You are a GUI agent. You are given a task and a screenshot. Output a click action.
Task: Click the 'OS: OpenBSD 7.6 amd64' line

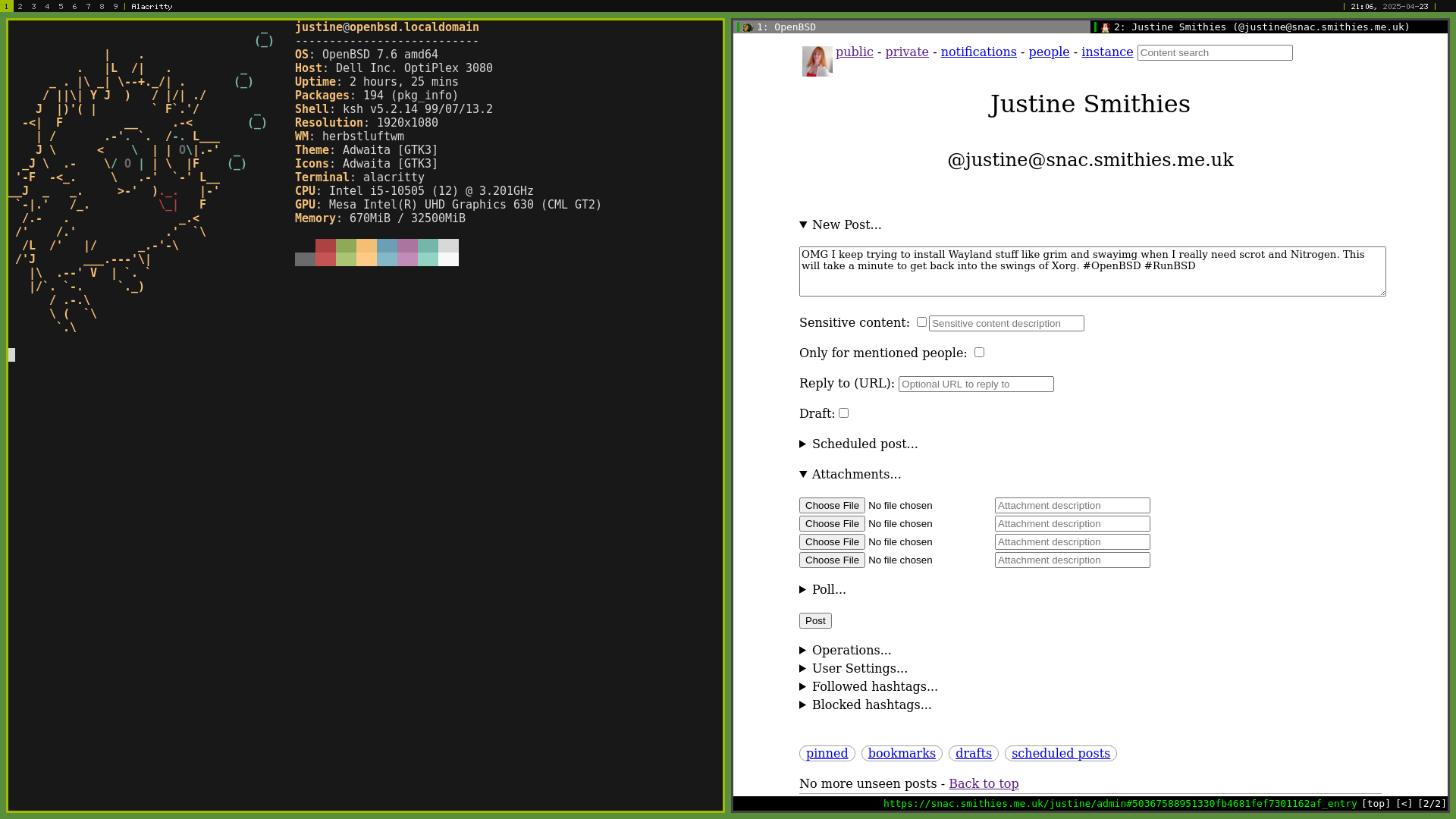[366, 55]
